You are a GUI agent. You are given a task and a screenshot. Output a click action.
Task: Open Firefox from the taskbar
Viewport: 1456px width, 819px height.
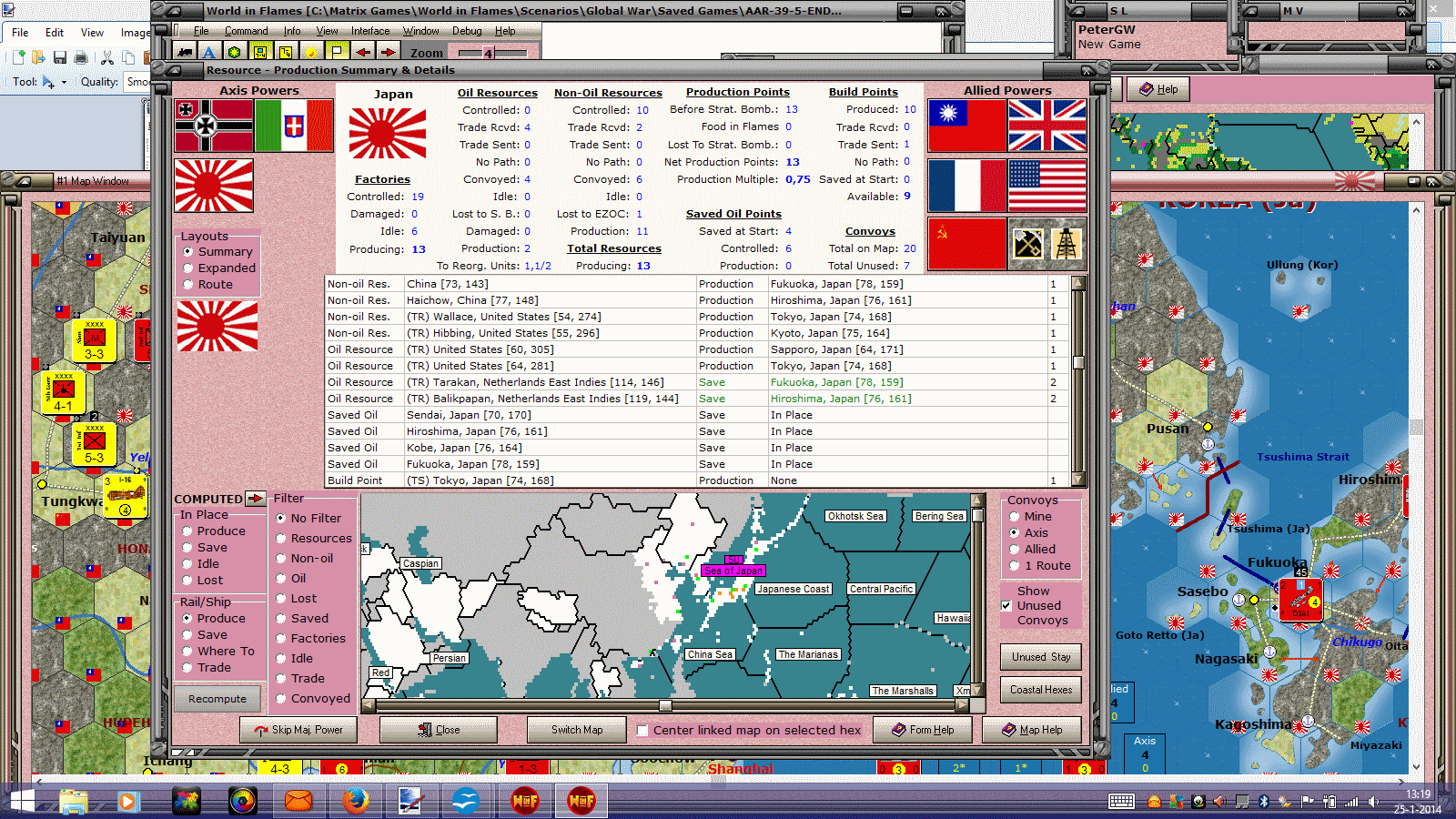coord(355,801)
